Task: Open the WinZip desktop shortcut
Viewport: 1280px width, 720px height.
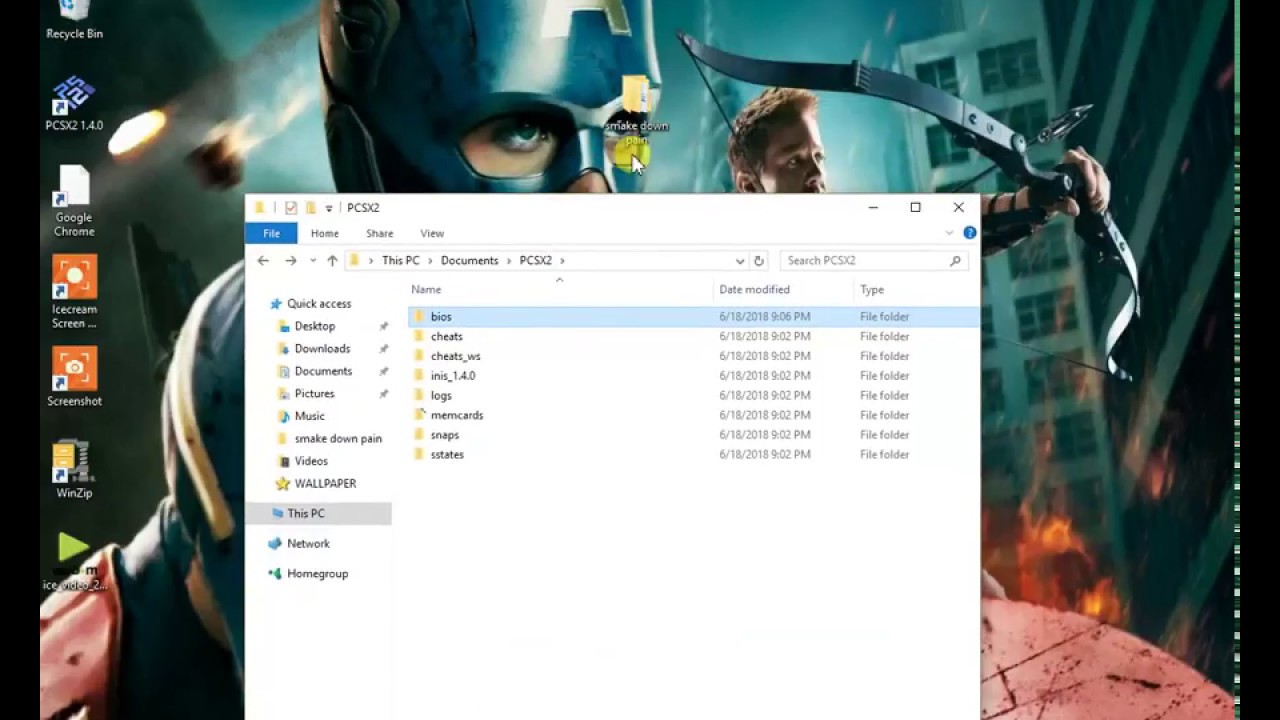Action: [74, 470]
